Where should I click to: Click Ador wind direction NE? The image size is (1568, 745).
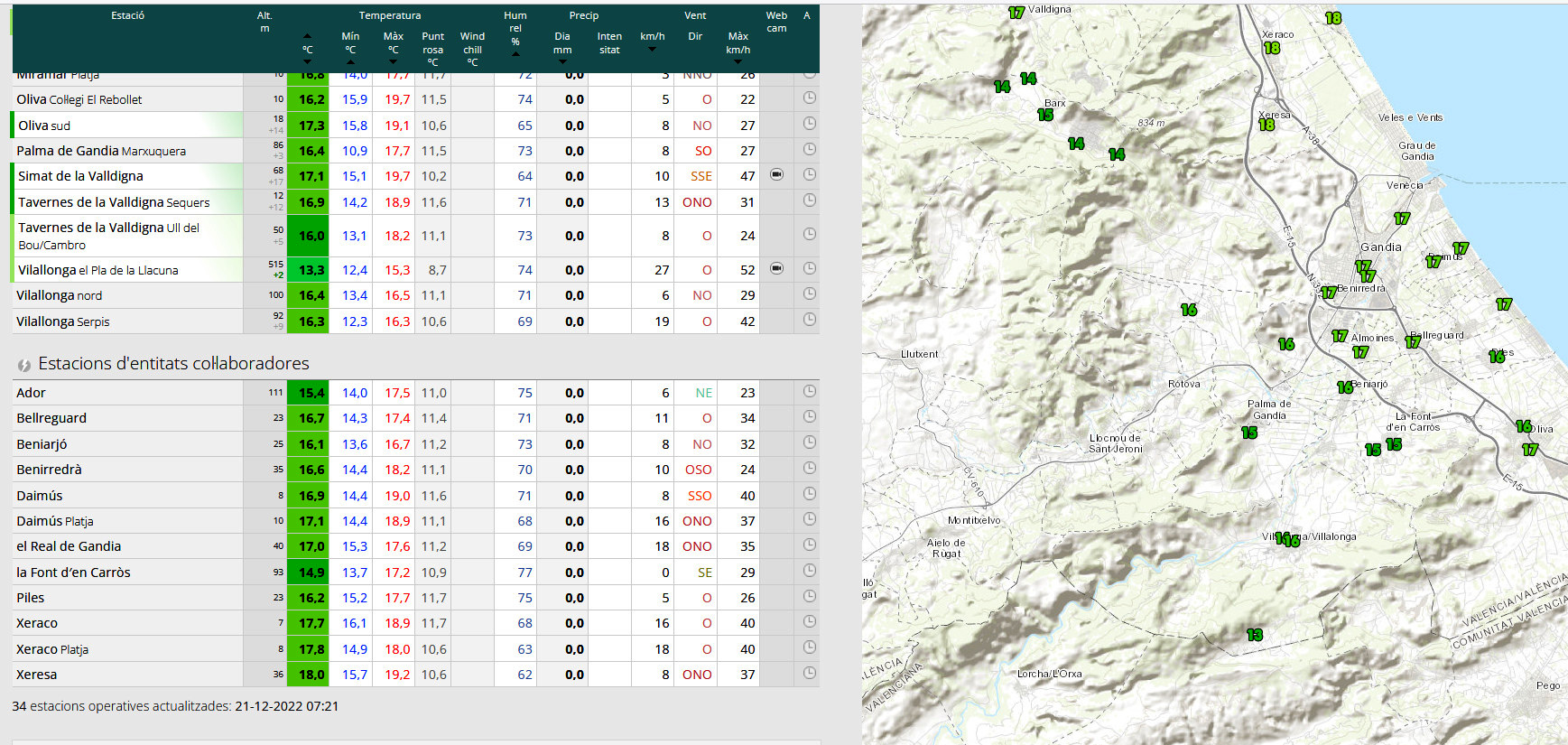coord(704,393)
